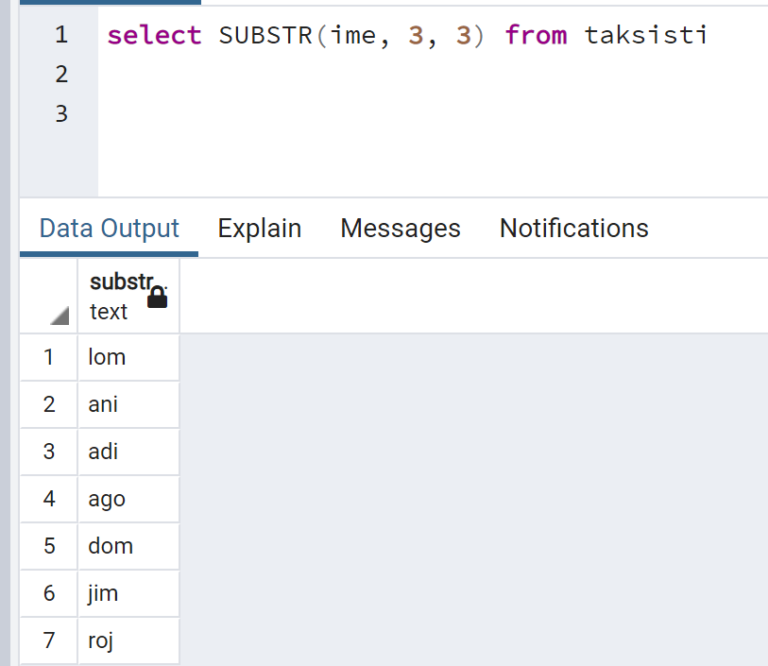
Task: Select the cell containing 'ago'
Action: point(129,499)
